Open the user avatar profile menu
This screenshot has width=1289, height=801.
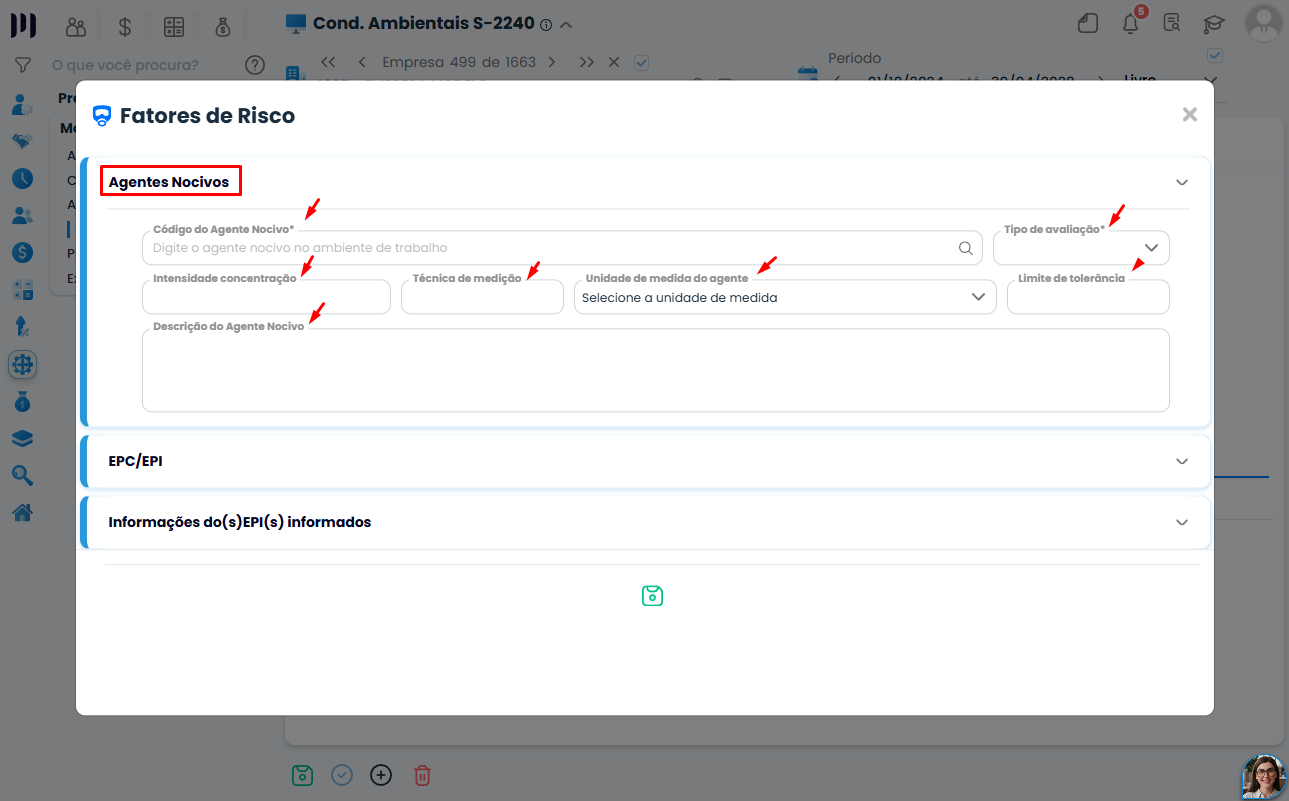[1265, 22]
